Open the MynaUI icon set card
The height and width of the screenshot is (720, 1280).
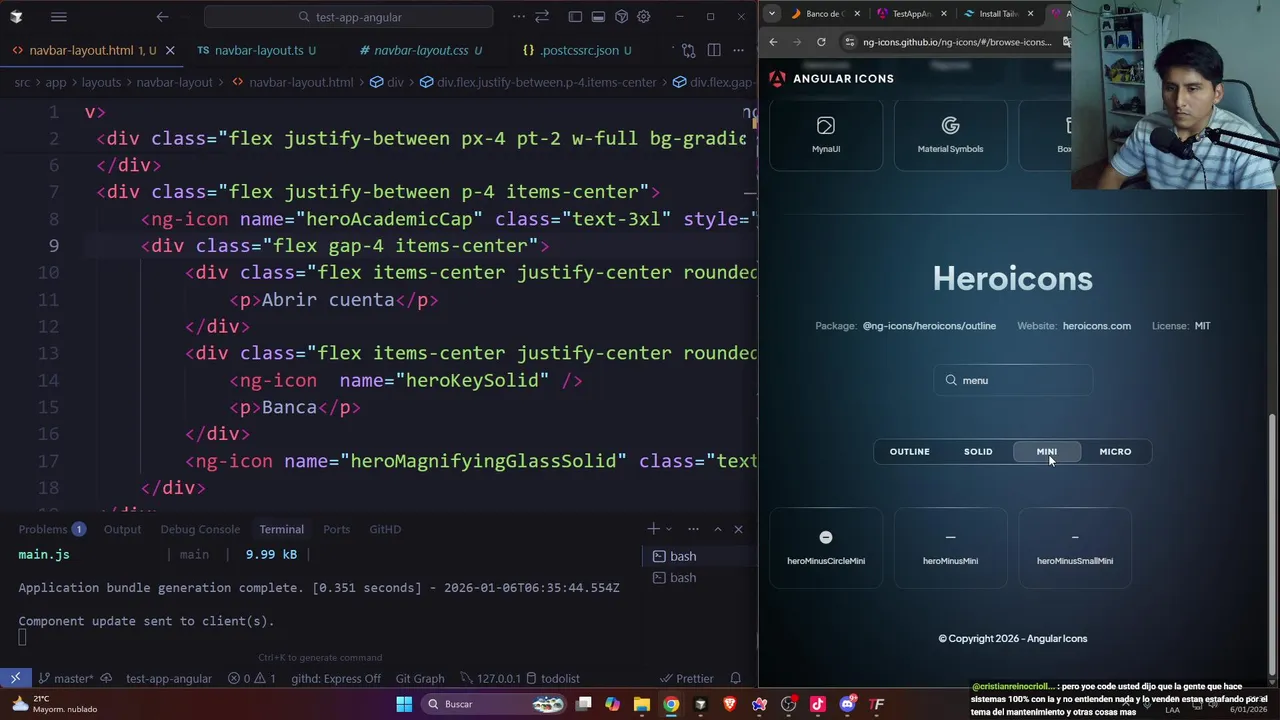(826, 134)
